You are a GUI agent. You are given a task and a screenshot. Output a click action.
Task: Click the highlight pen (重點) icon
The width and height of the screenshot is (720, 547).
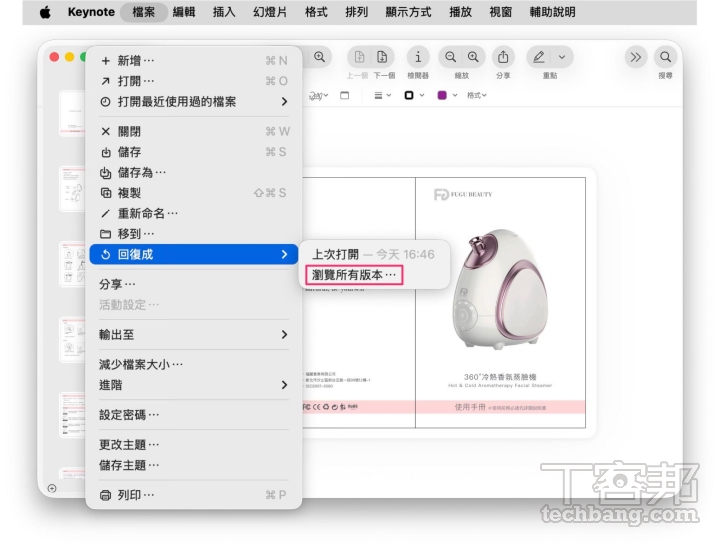539,57
